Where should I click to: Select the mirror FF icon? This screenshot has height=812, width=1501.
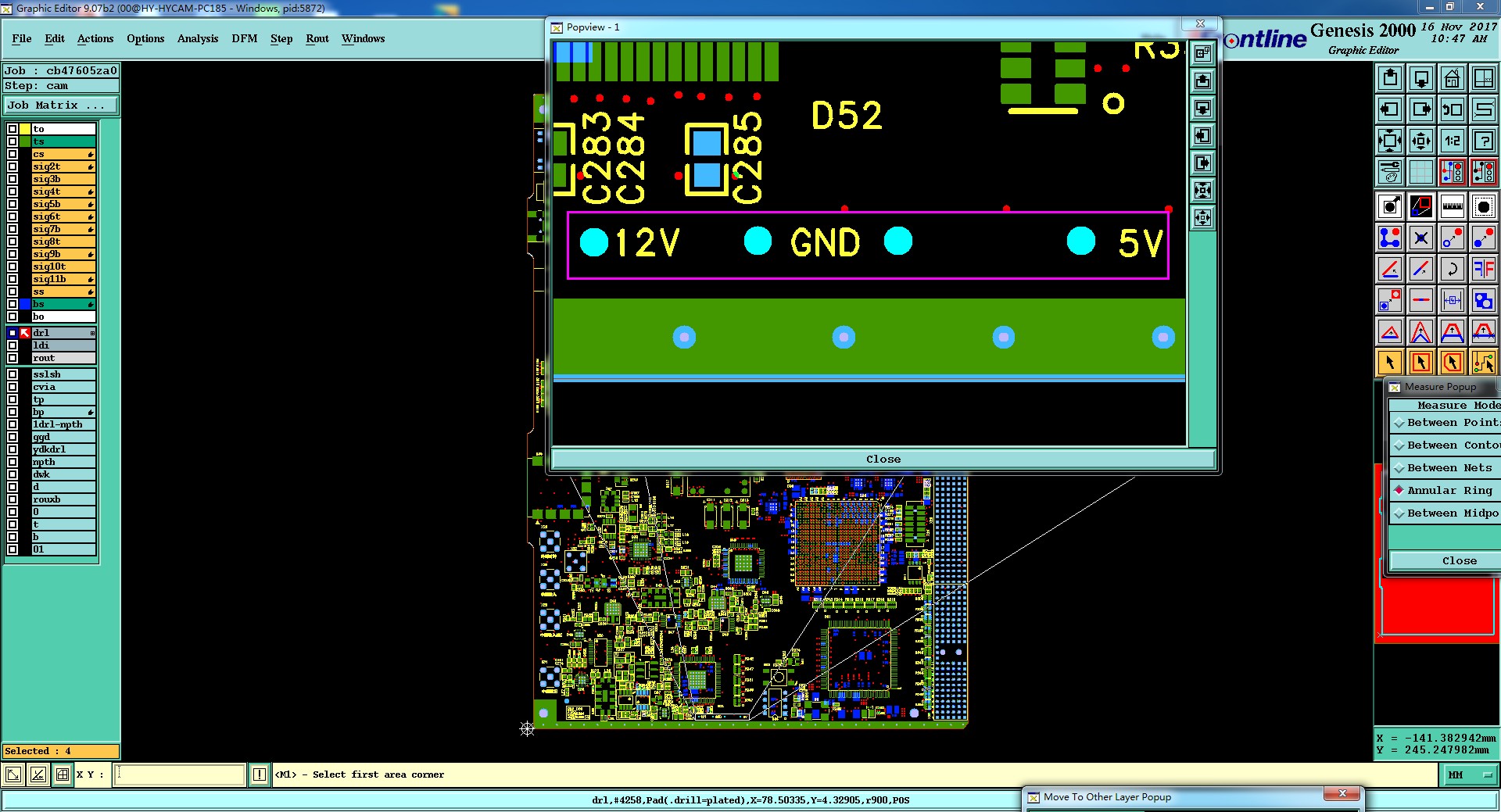[1483, 269]
